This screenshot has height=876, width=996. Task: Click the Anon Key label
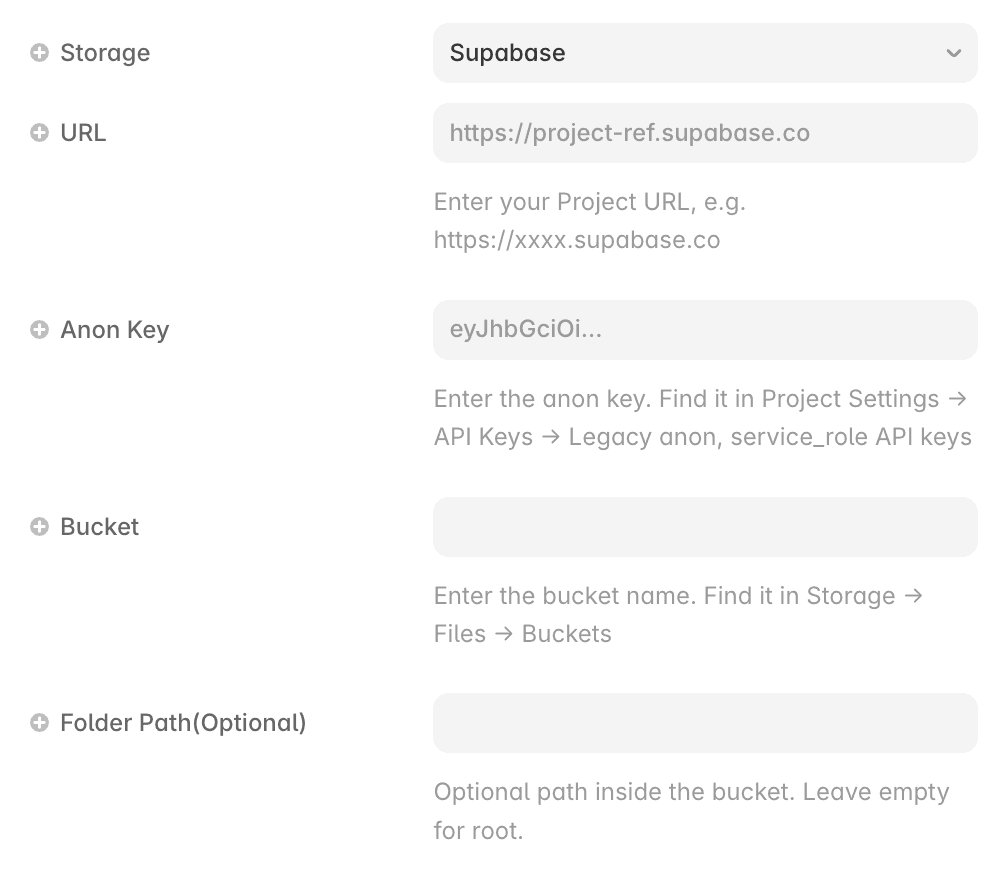[x=114, y=330]
